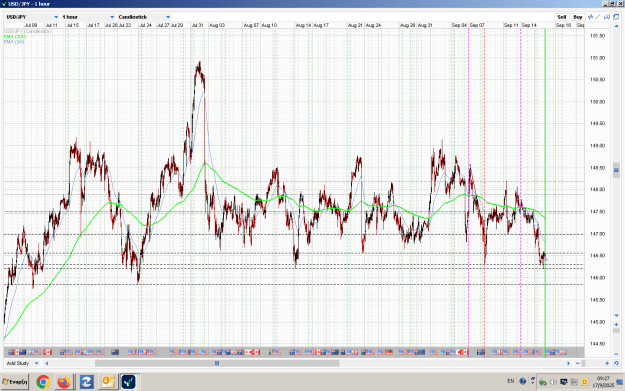This screenshot has width=625, height=391.
Task: Reset the chart view with refresh icon
Action: point(616,363)
